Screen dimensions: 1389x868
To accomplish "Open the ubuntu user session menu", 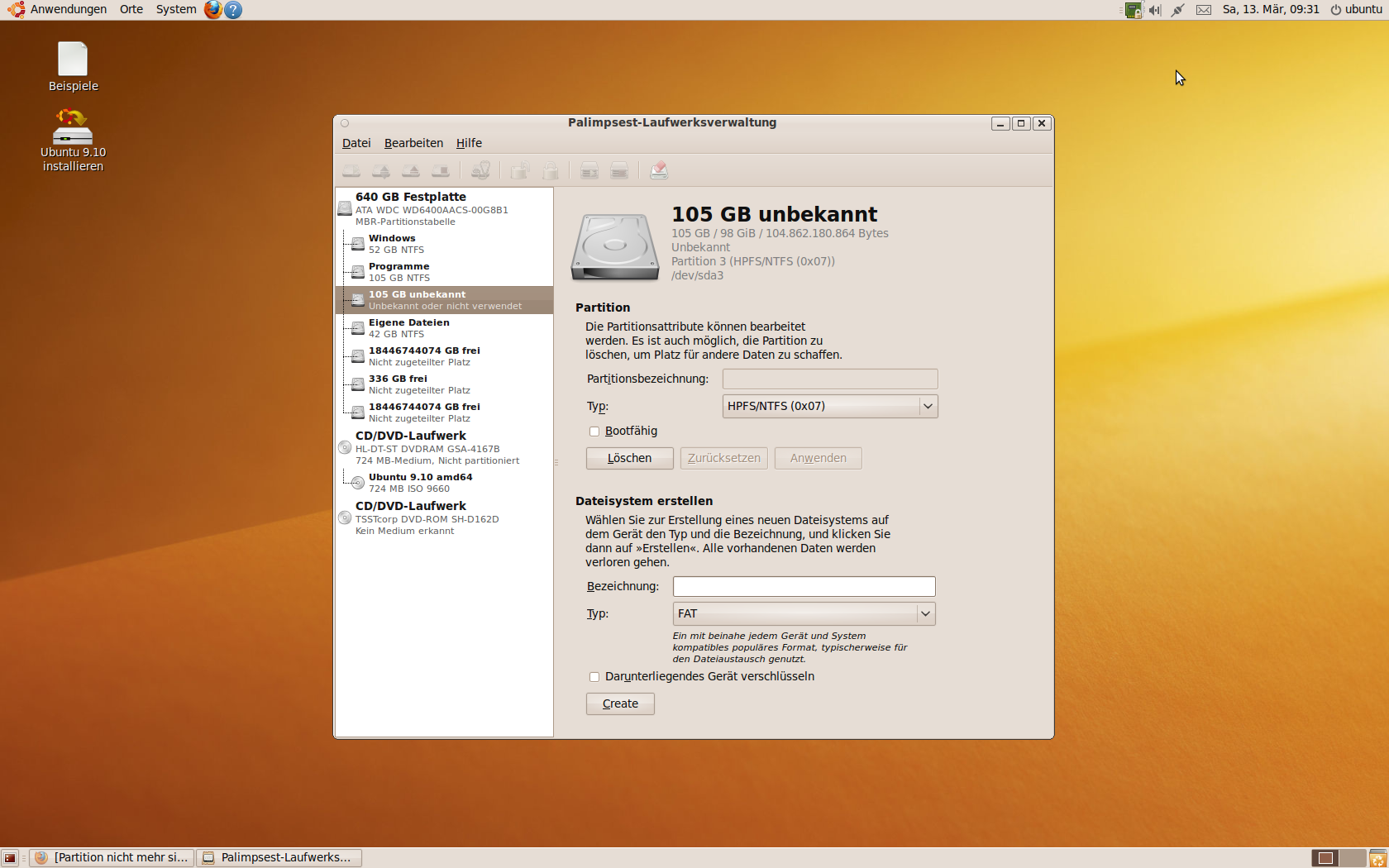I will coord(1356,10).
